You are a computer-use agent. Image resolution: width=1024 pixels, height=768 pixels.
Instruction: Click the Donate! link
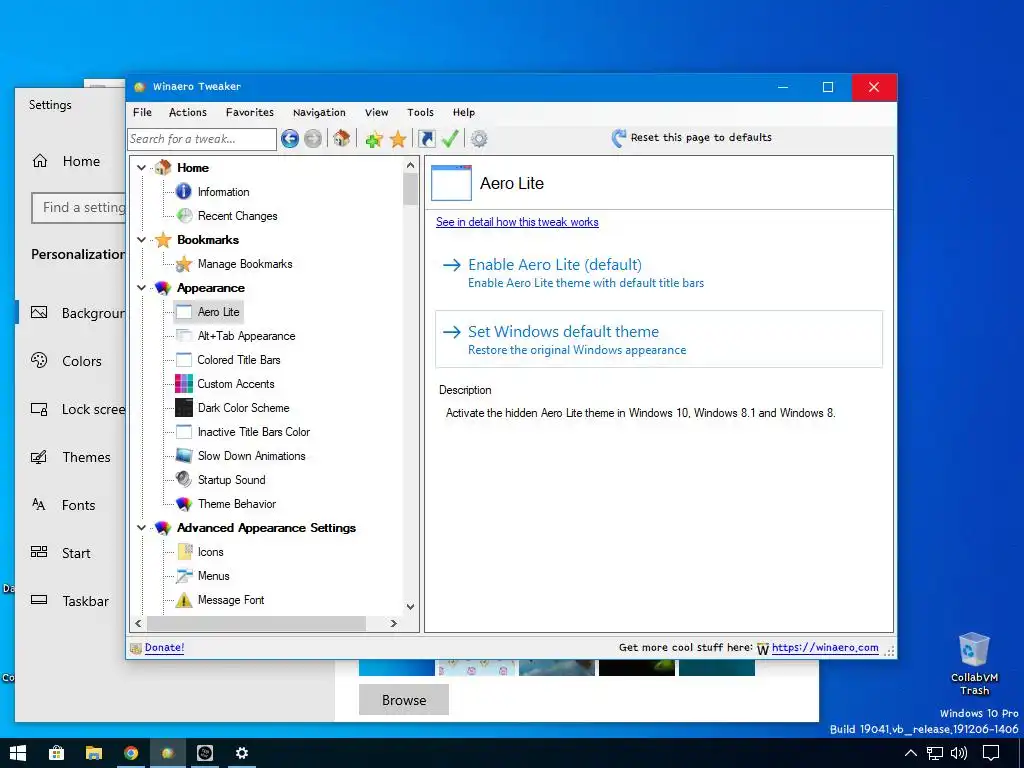pyautogui.click(x=165, y=647)
